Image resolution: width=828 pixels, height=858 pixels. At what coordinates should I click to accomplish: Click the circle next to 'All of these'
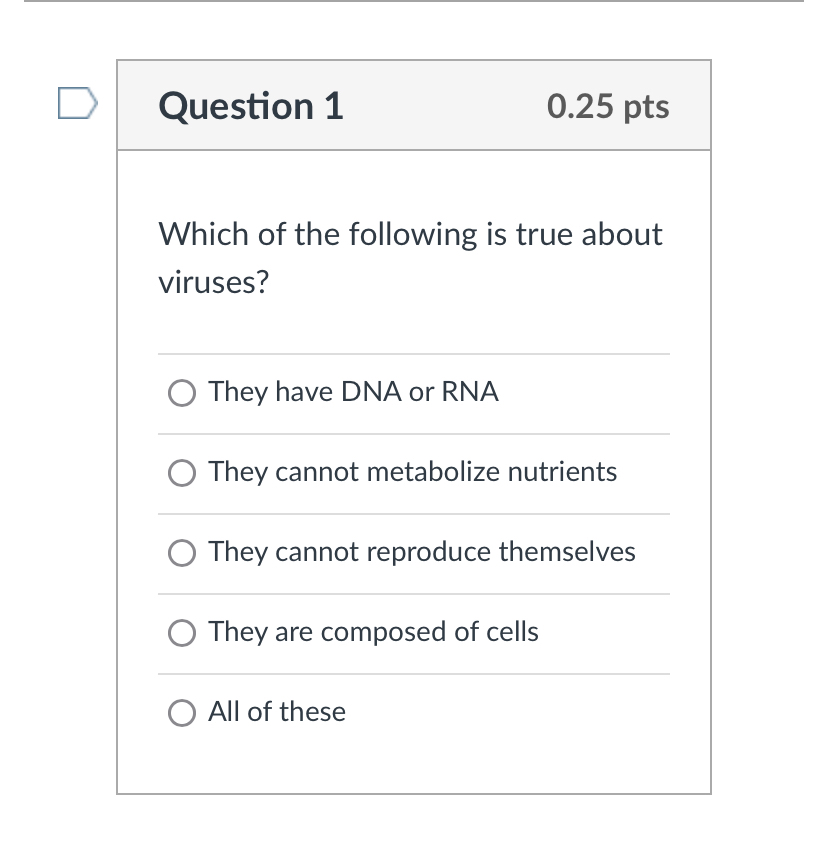click(x=182, y=712)
